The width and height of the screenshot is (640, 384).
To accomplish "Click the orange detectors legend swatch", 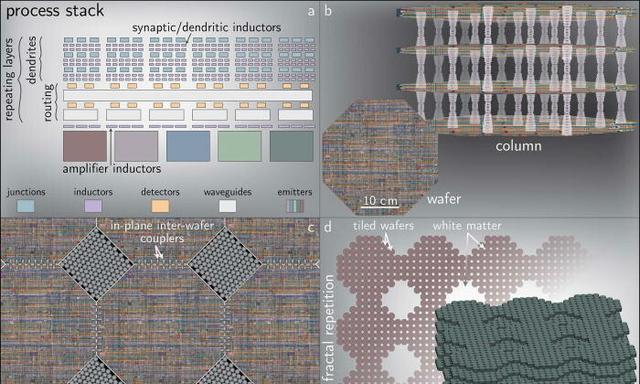I will [160, 206].
